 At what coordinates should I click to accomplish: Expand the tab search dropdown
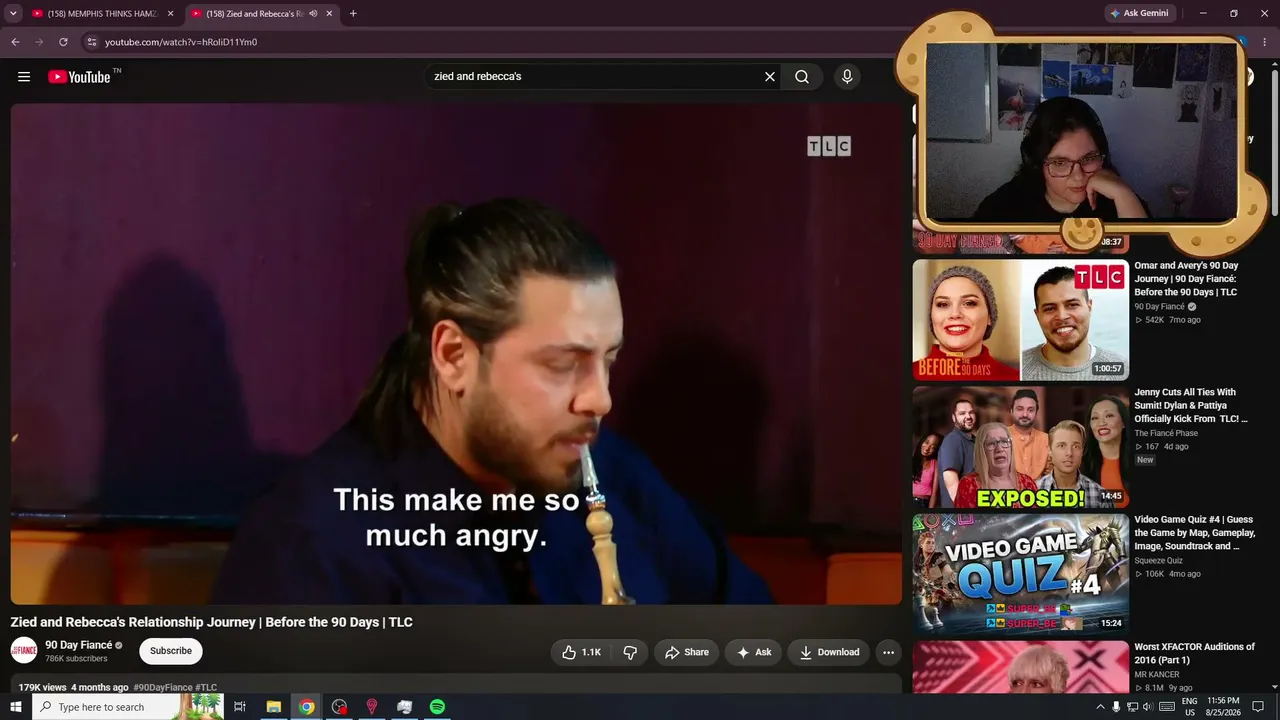pyautogui.click(x=13, y=13)
